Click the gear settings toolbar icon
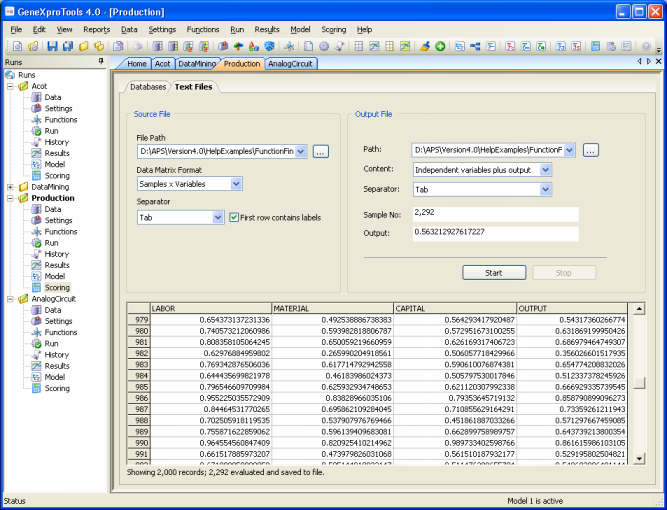This screenshot has width=667, height=510. (x=324, y=46)
